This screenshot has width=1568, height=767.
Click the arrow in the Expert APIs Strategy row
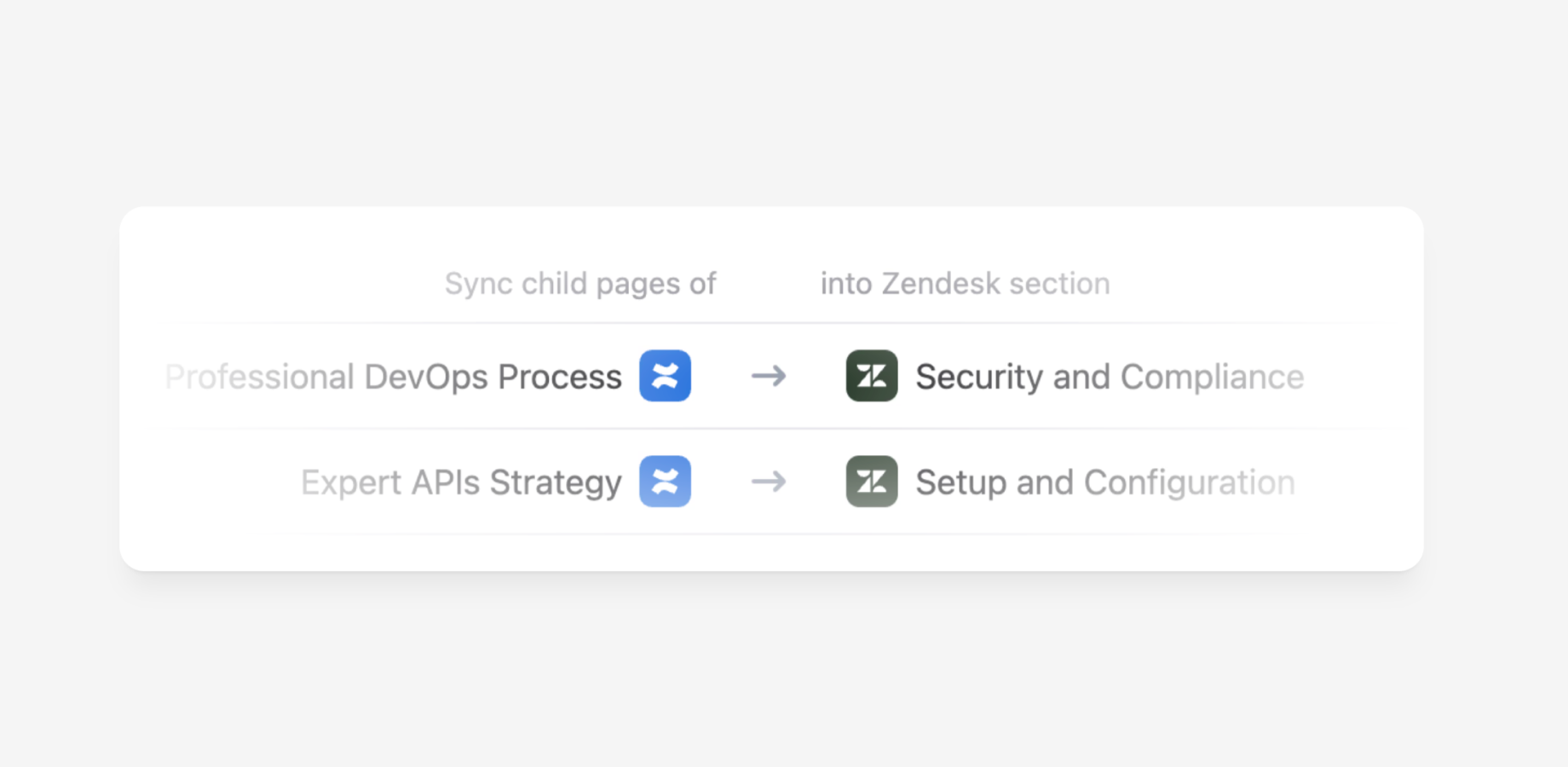769,482
